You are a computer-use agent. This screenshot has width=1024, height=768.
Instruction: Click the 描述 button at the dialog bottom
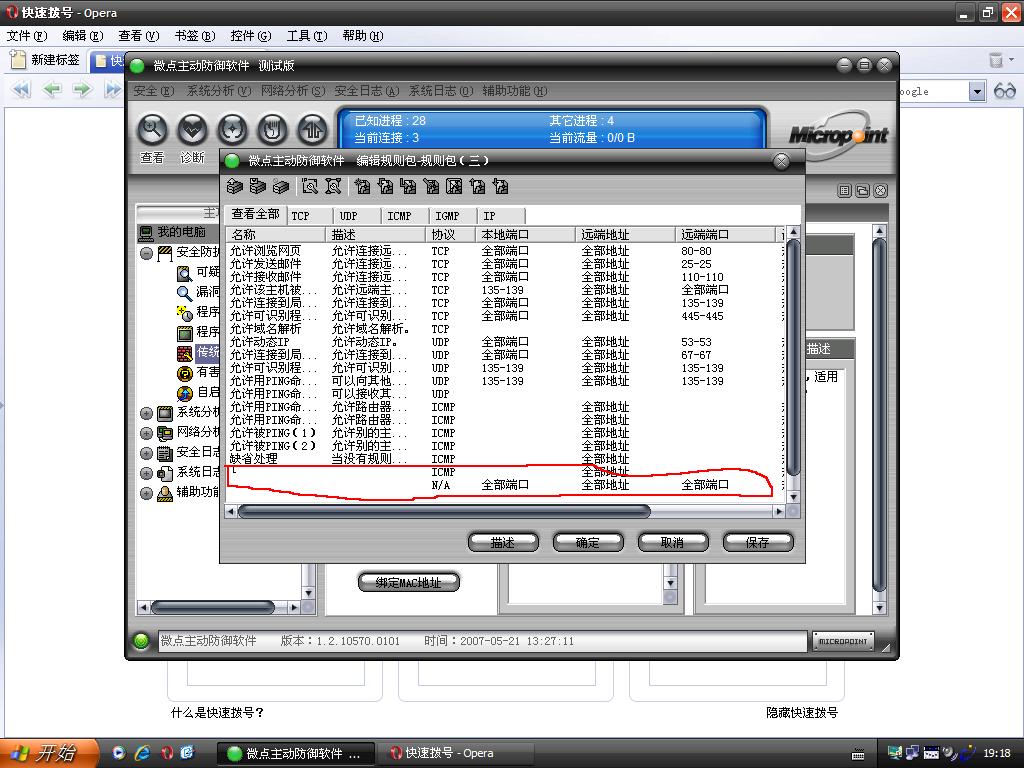503,542
